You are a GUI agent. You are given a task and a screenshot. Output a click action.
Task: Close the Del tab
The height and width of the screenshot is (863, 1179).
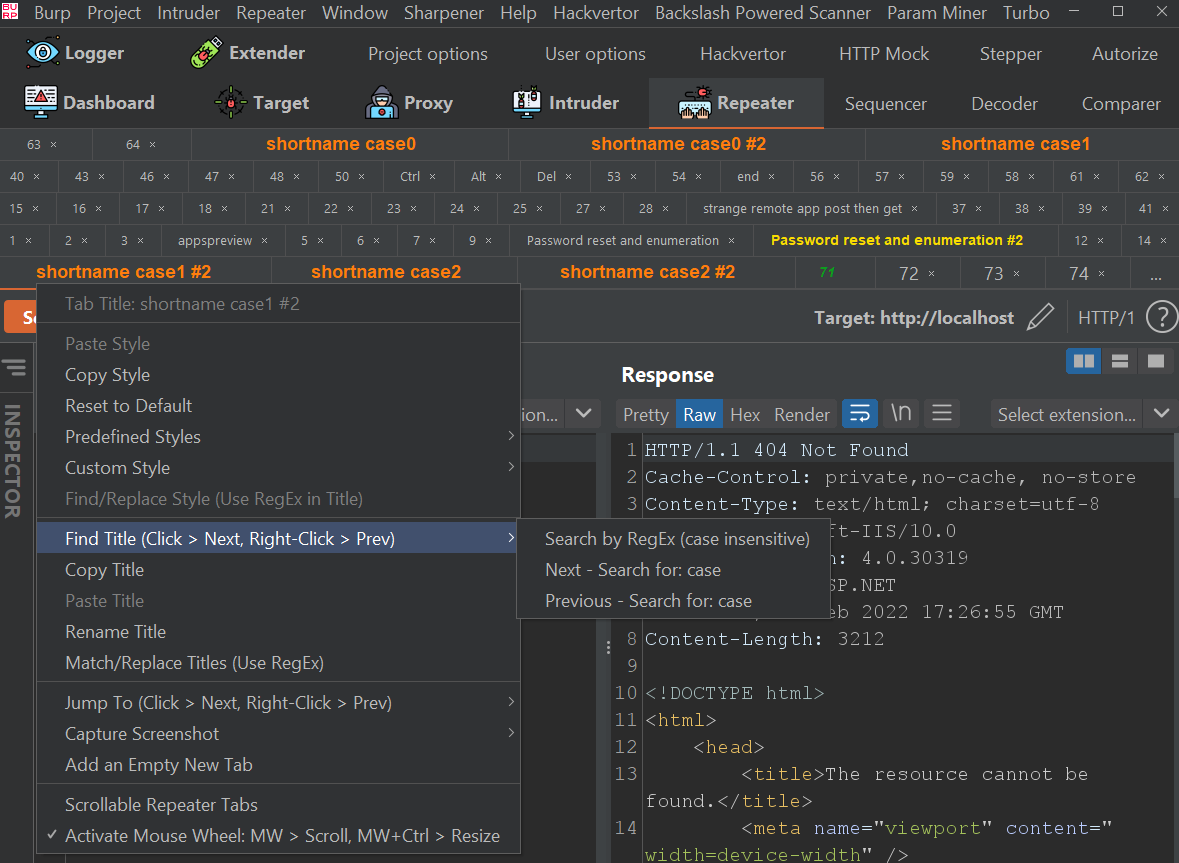[568, 177]
